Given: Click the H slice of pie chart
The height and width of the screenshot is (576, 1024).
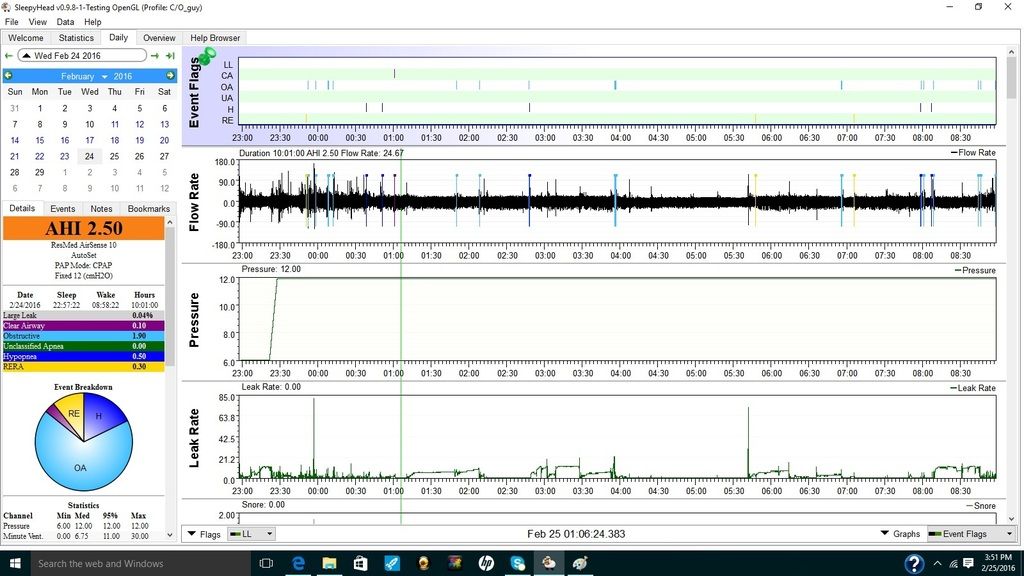Looking at the screenshot, I should tap(101, 414).
